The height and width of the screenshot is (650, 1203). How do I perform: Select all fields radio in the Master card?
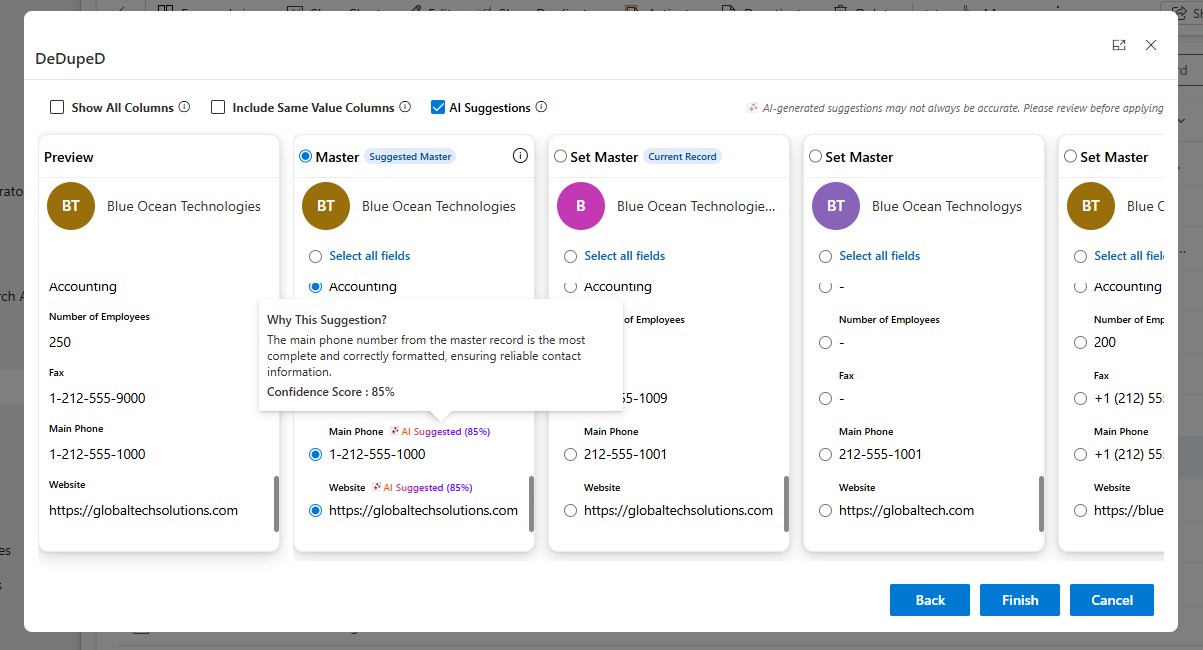click(316, 256)
